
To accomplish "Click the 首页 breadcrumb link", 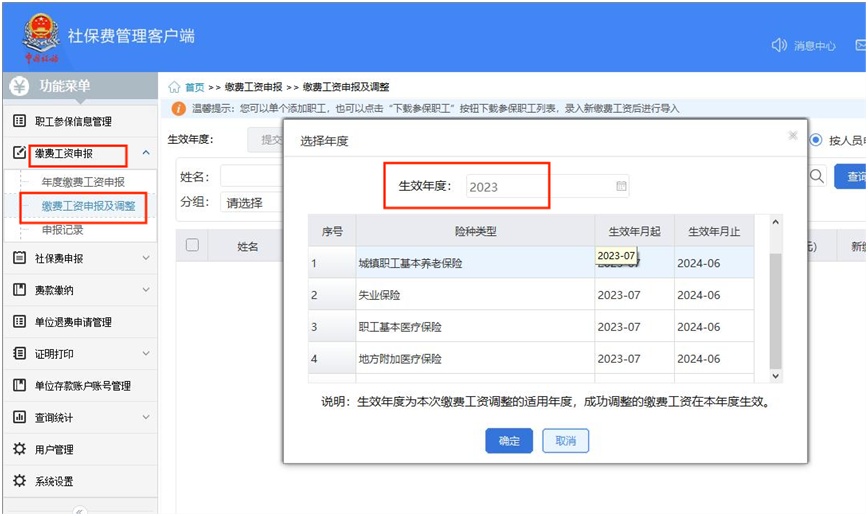I will pos(194,87).
